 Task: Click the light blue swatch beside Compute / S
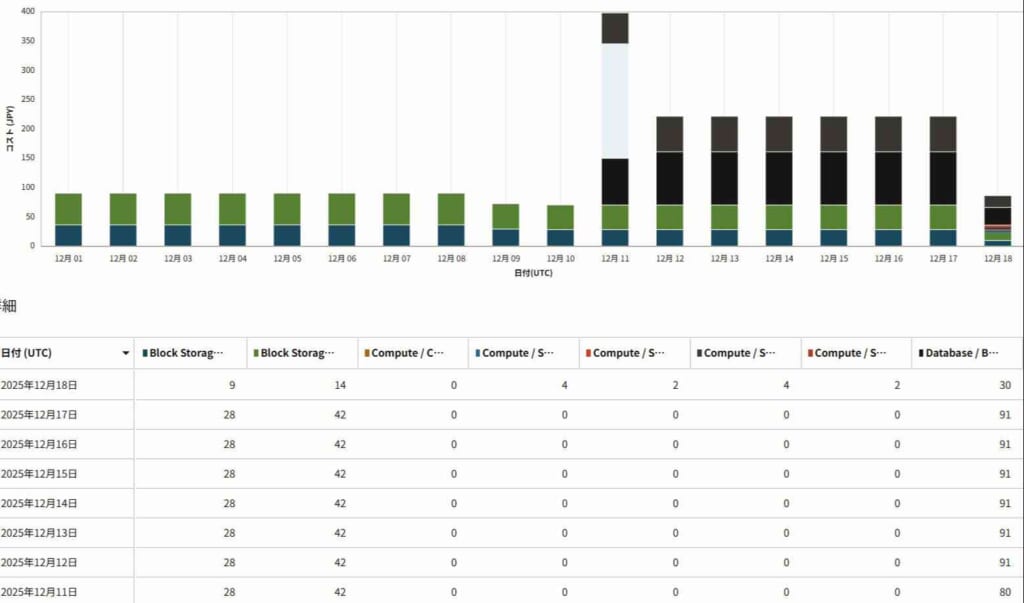(478, 353)
